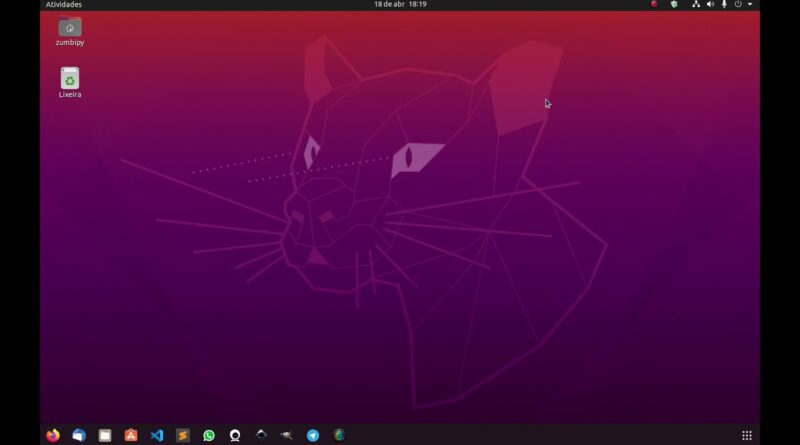The height and width of the screenshot is (445, 800).
Task: Click the red recording indicator in top bar
Action: [654, 4]
